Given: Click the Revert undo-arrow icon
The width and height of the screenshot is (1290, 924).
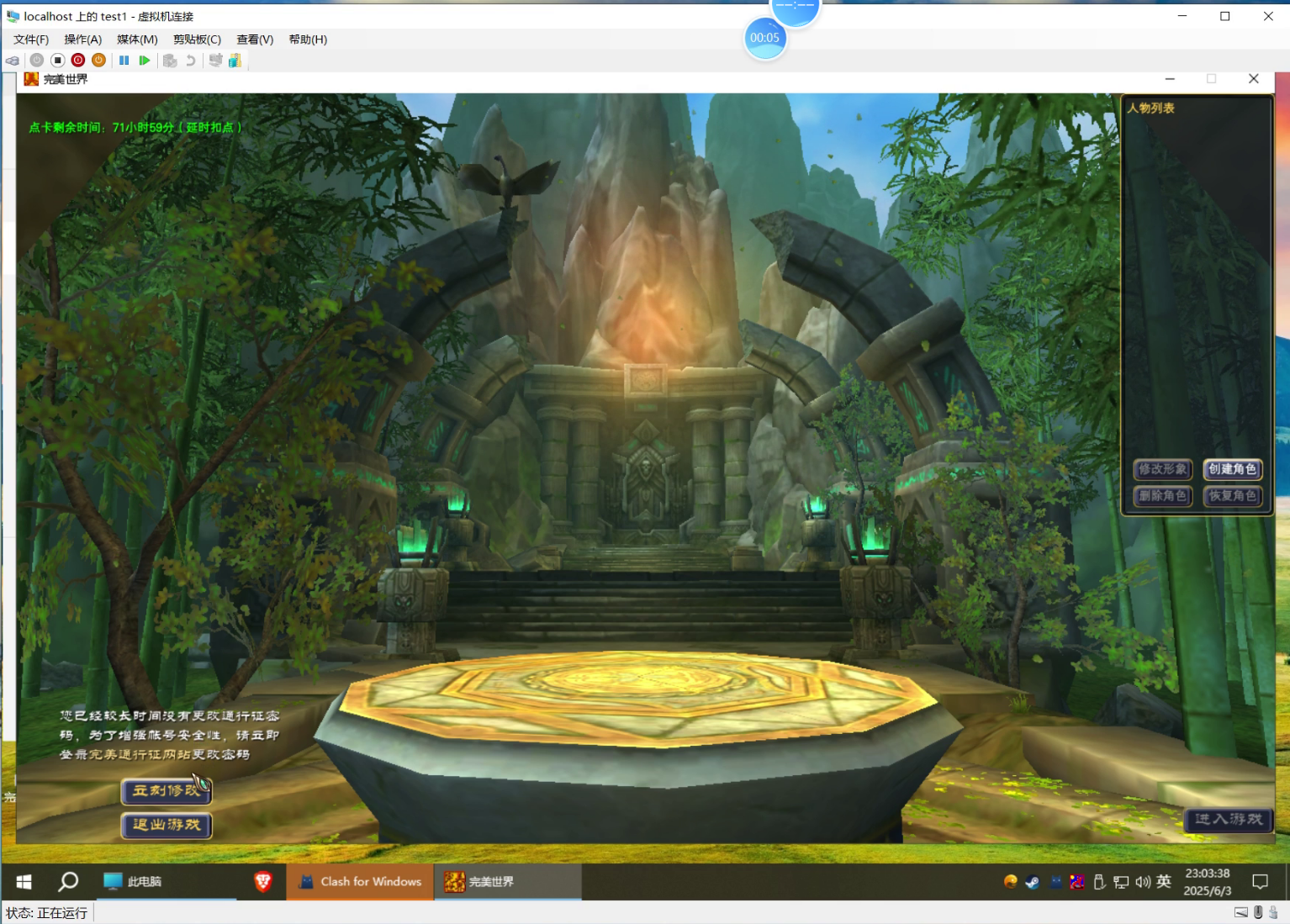Looking at the screenshot, I should tap(191, 61).
